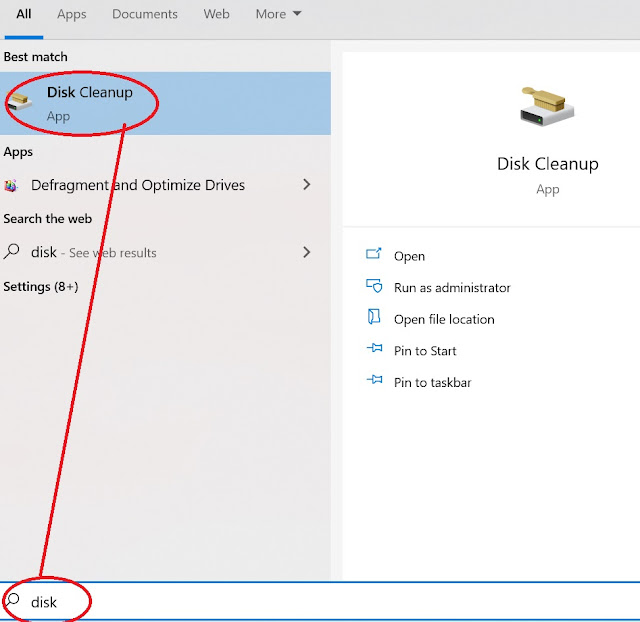Open the Settings (8+) results group
Screen dimensions: 640x622
point(41,287)
